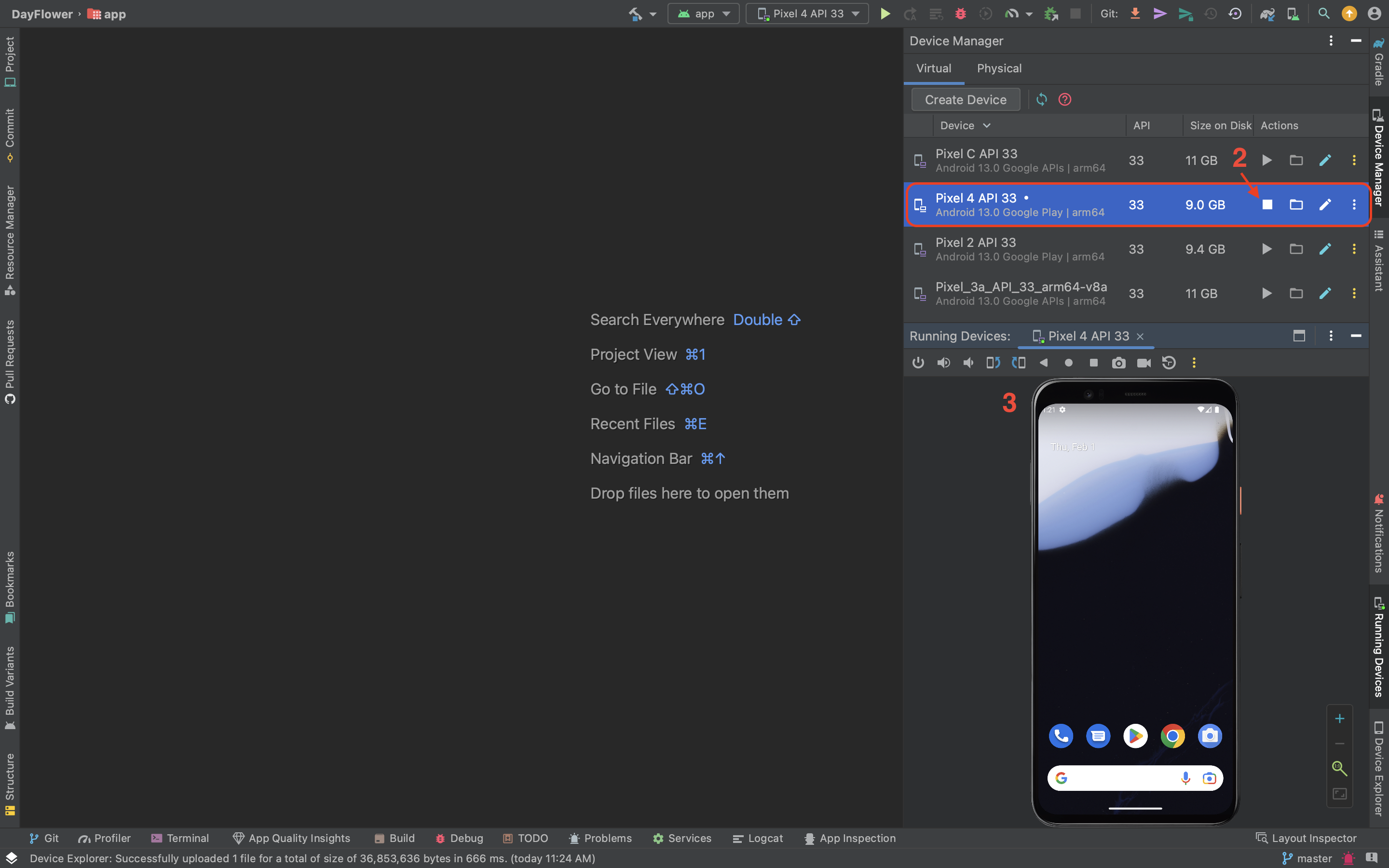Launch the Pixel C API 33 emulator
The image size is (1389, 868).
(x=1267, y=161)
